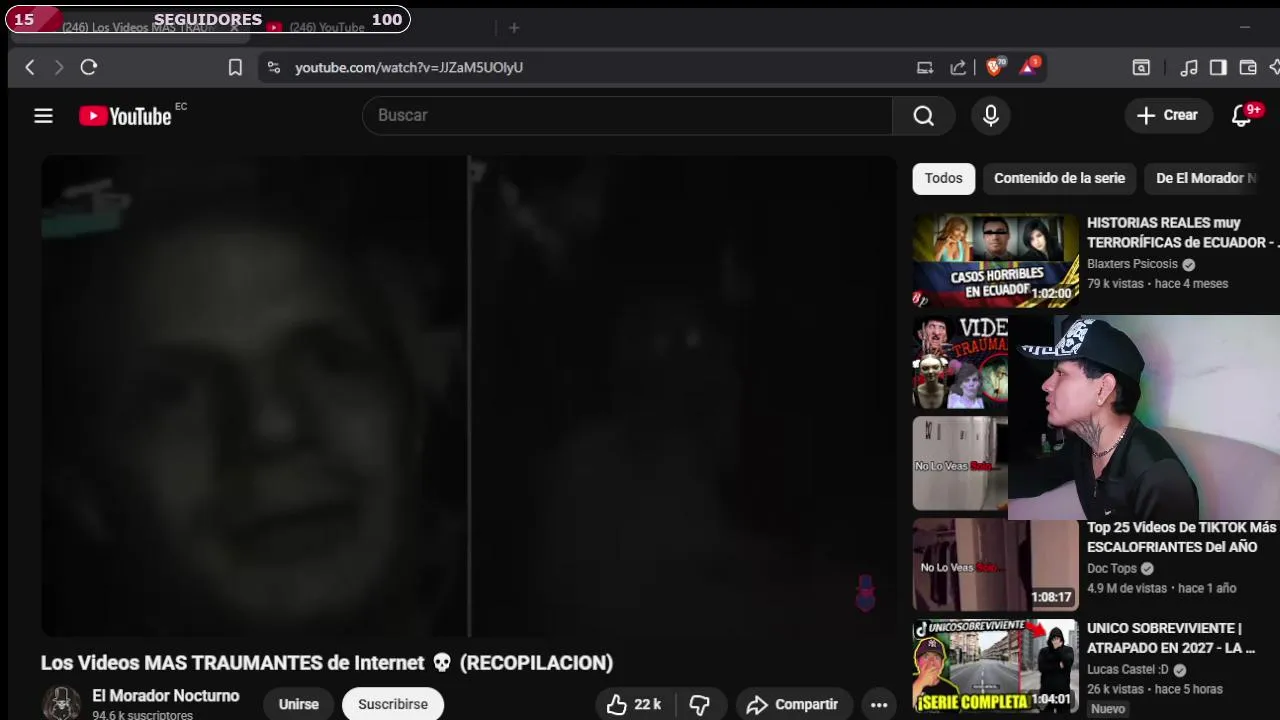Open the 'HISTORIAS REALES muy TERRORÍFICAS' video title

click(x=1182, y=232)
